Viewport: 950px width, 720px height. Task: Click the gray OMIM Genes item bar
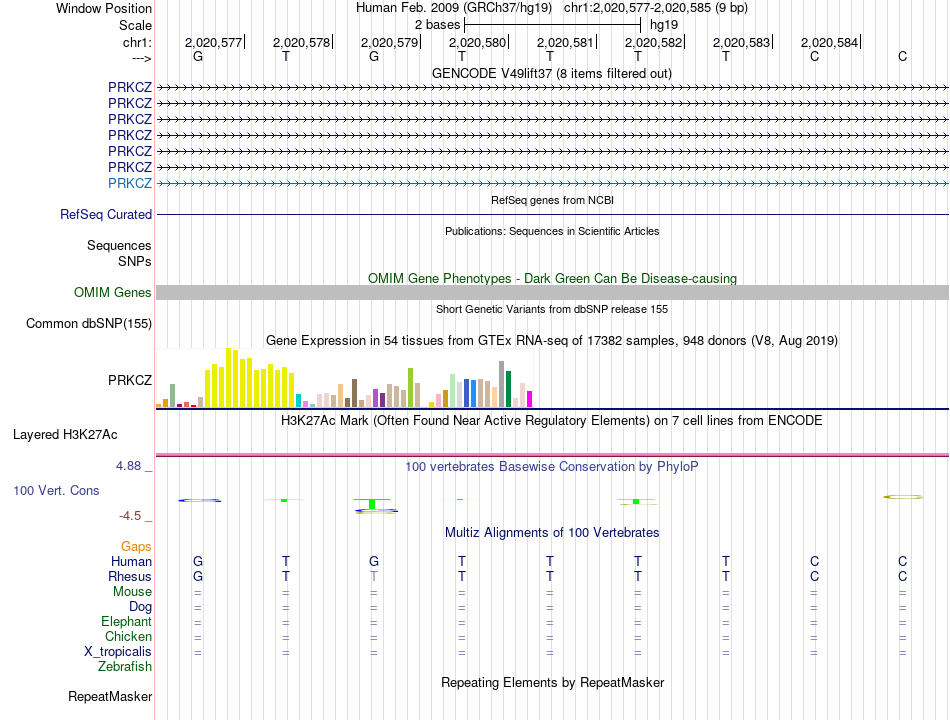(552, 293)
